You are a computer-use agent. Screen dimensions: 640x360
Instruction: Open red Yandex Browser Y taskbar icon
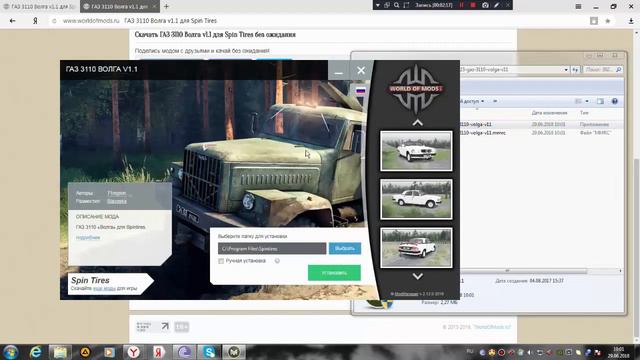tap(133, 352)
